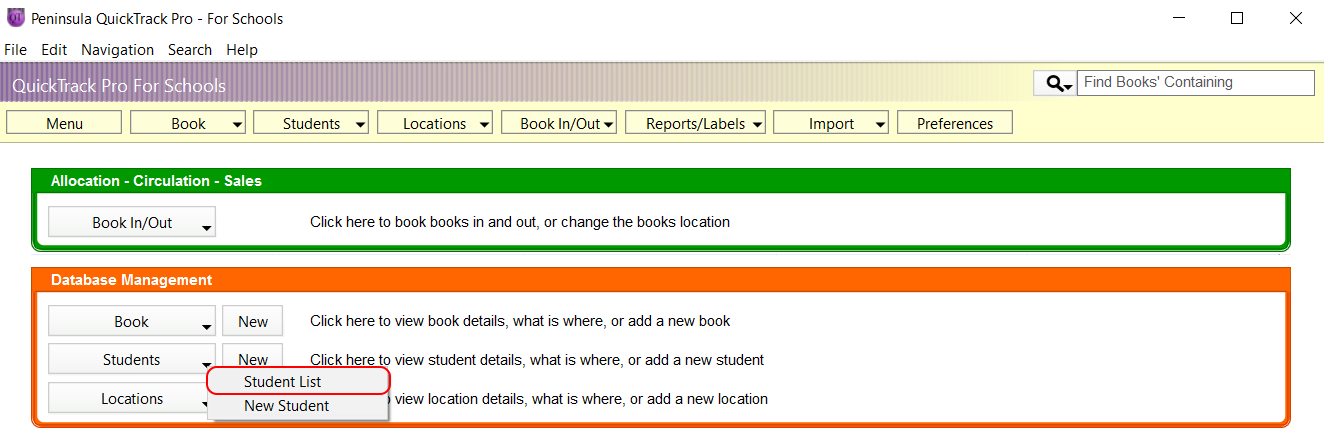Open the File menu
This screenshot has height=439, width=1324.
pyautogui.click(x=15, y=49)
